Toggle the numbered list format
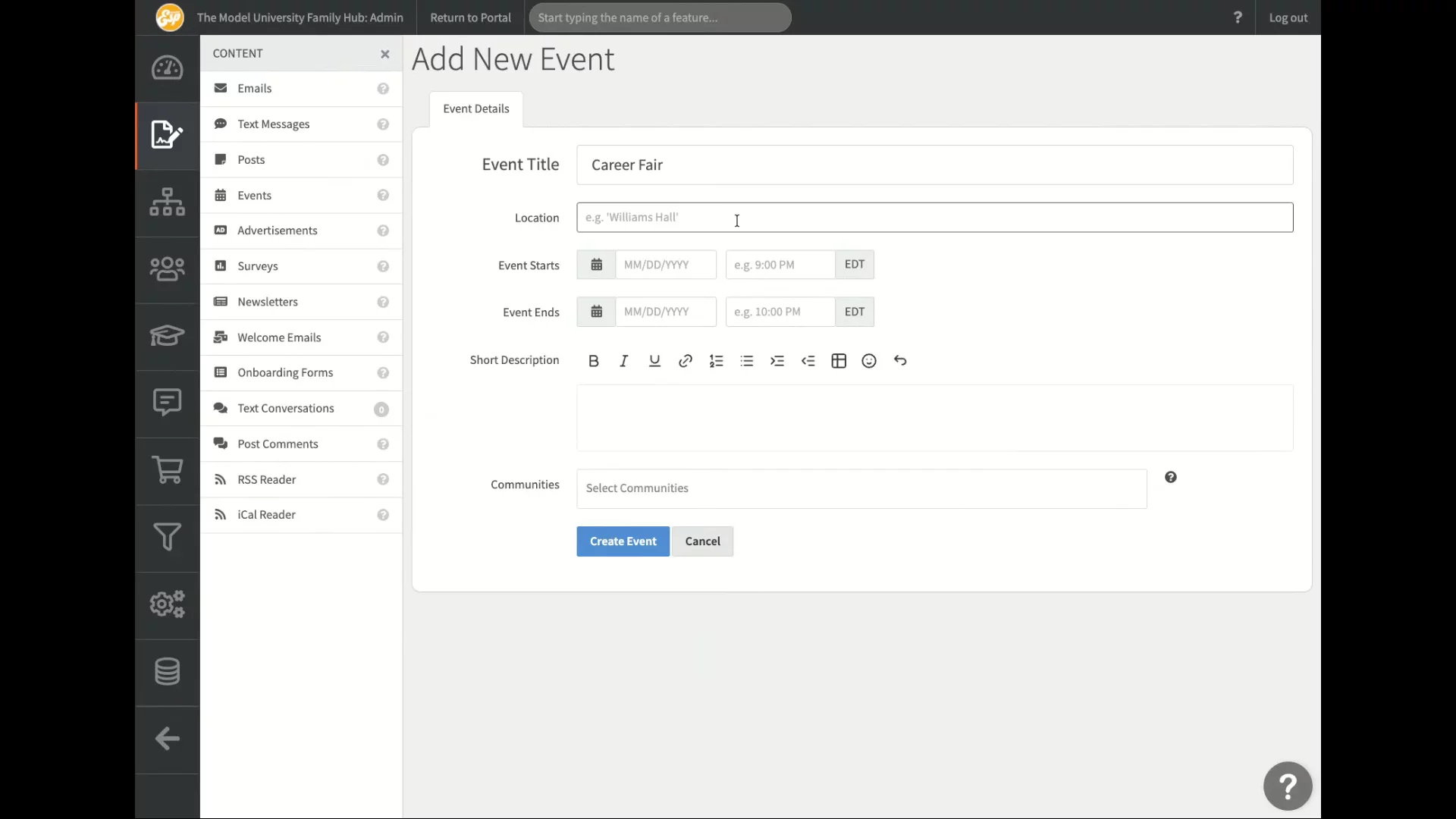1456x819 pixels. click(716, 361)
